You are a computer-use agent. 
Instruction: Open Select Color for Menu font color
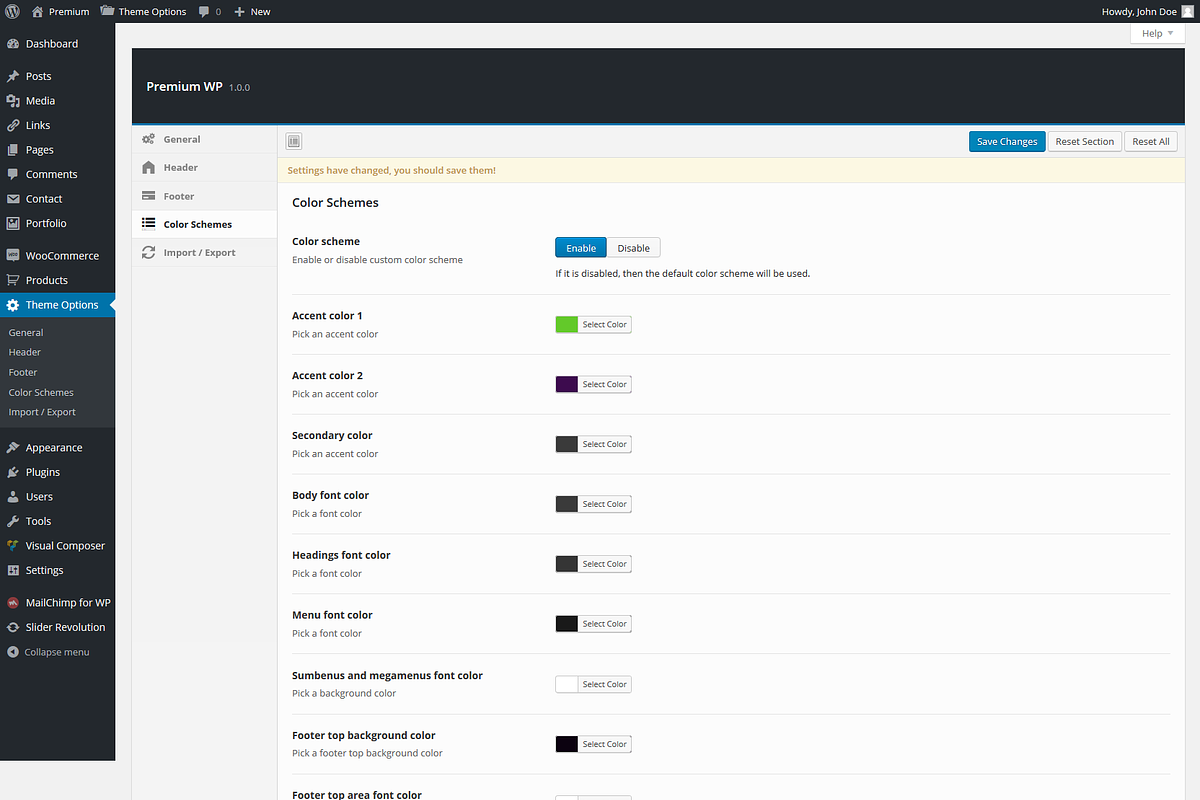(x=605, y=624)
